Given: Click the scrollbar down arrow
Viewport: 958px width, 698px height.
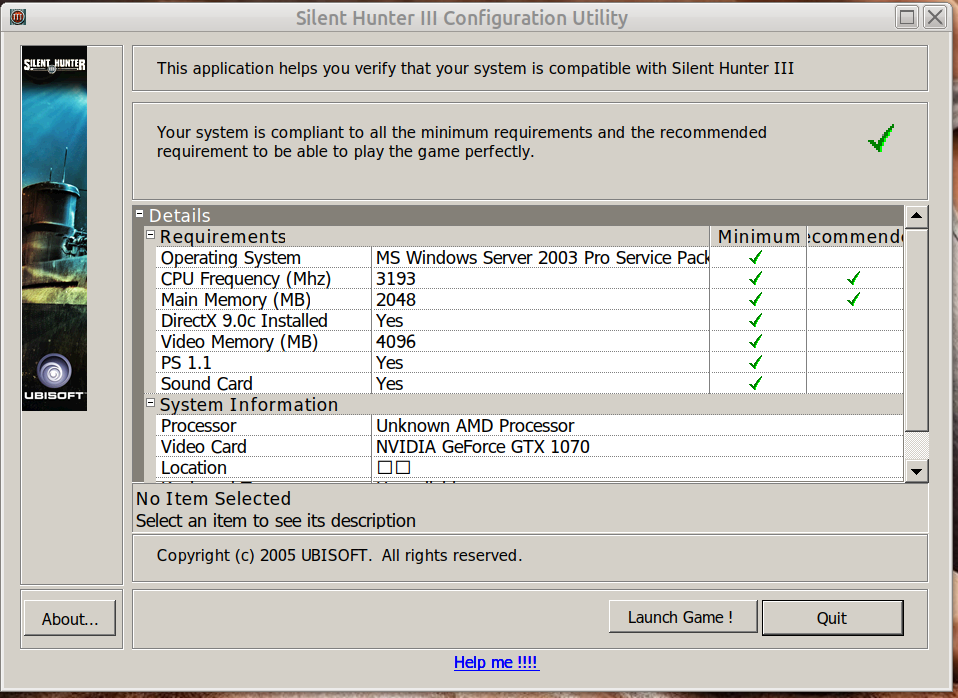Looking at the screenshot, I should [916, 469].
